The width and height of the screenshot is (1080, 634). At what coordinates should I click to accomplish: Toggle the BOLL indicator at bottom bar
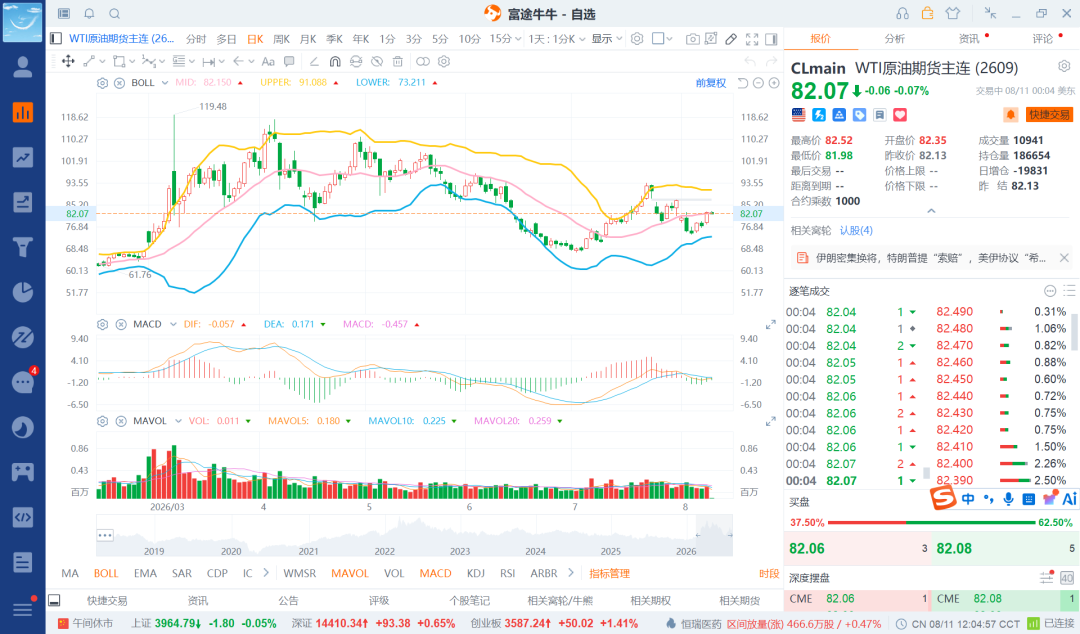point(106,573)
